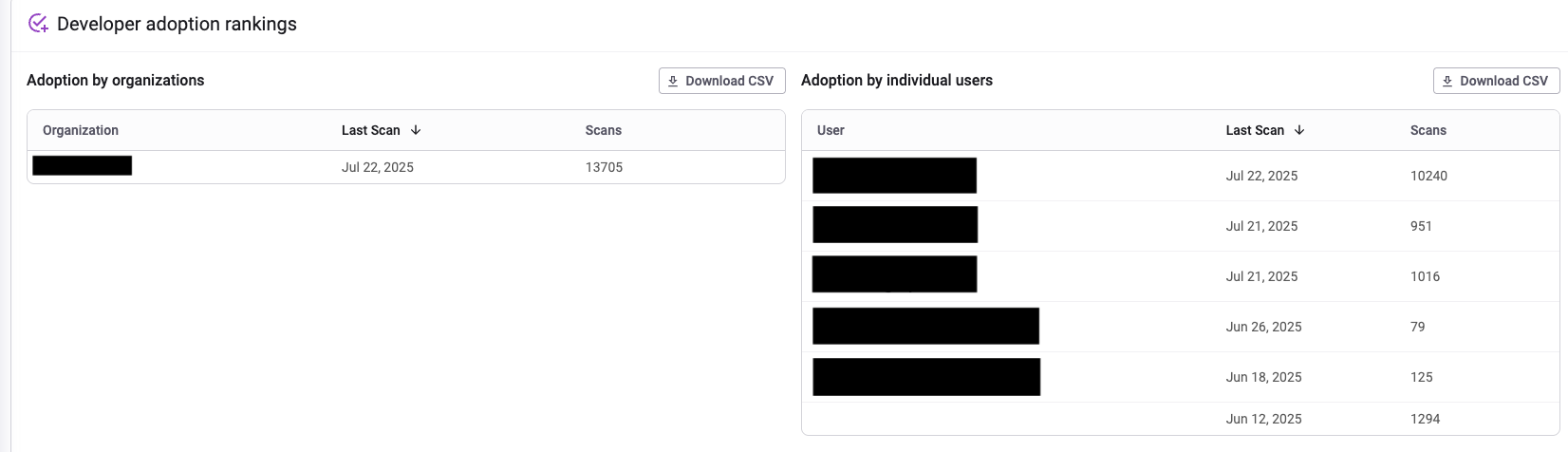
Task: Sort organizations table by Scans column header
Action: click(x=603, y=130)
